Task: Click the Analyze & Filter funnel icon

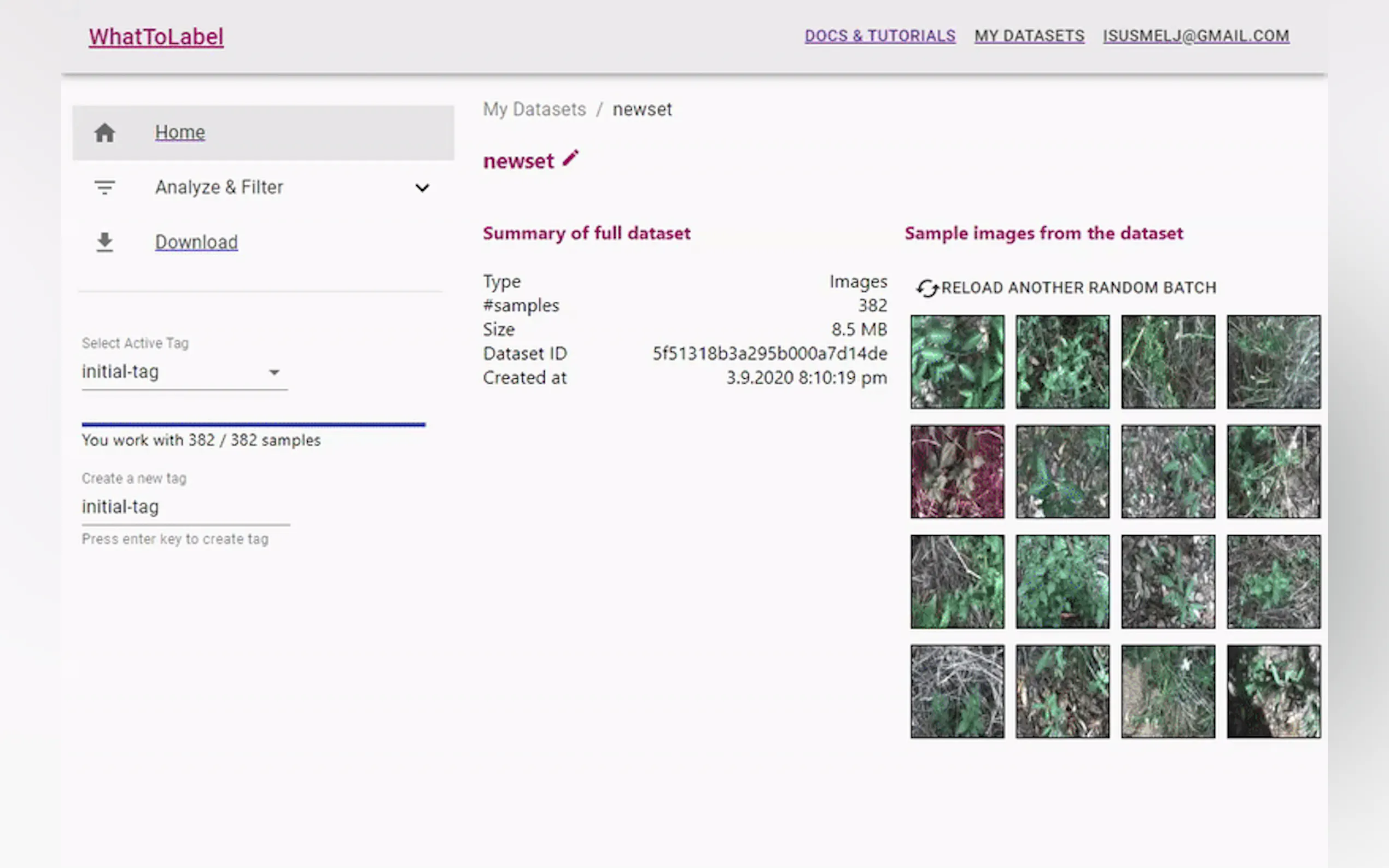Action: (104, 187)
